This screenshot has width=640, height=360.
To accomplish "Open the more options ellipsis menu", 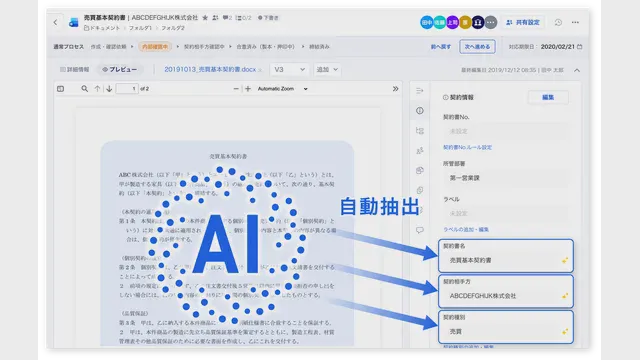I will tap(575, 22).
